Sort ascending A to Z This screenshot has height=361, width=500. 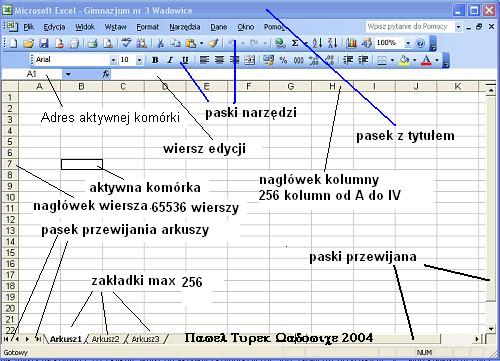[317, 43]
